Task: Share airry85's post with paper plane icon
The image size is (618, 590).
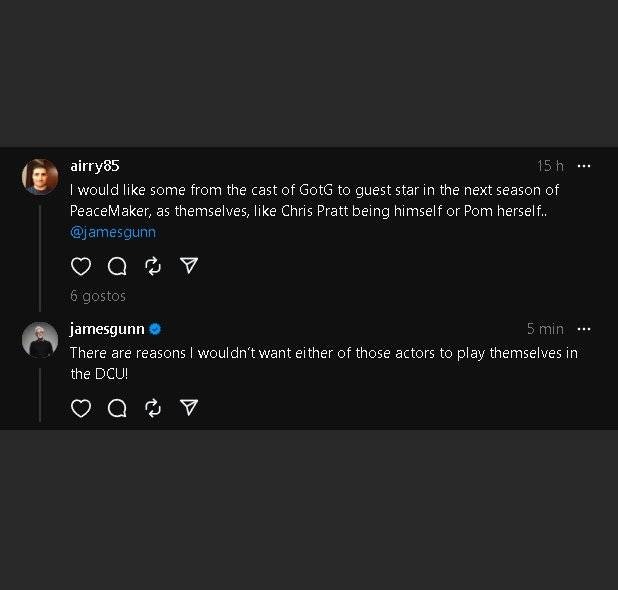Action: click(x=189, y=265)
